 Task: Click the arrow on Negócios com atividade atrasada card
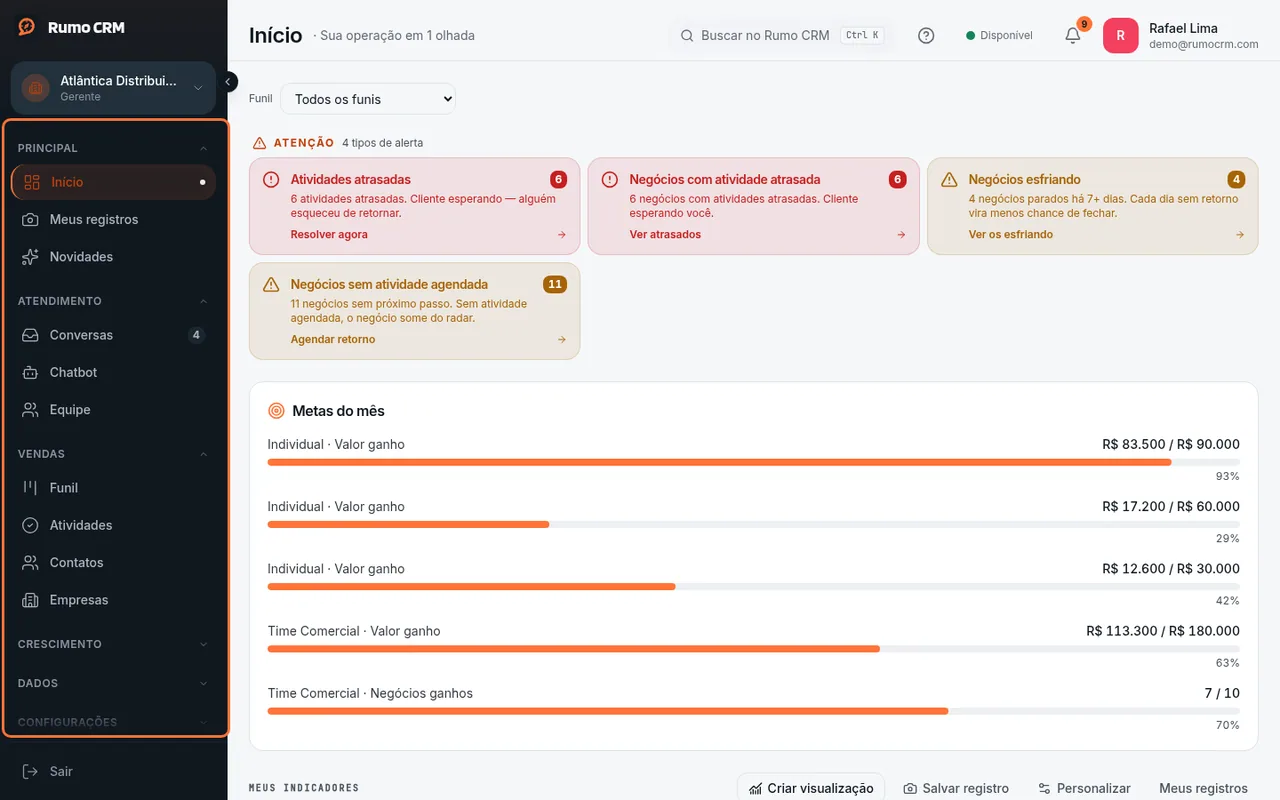click(901, 235)
